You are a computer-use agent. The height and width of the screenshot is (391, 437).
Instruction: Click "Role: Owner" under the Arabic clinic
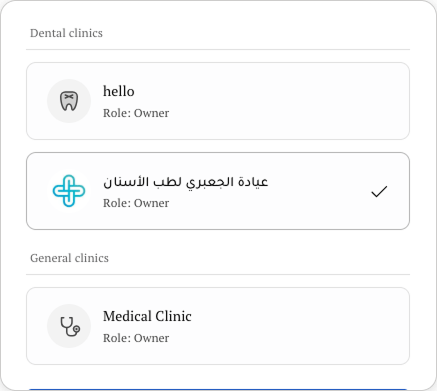click(136, 203)
